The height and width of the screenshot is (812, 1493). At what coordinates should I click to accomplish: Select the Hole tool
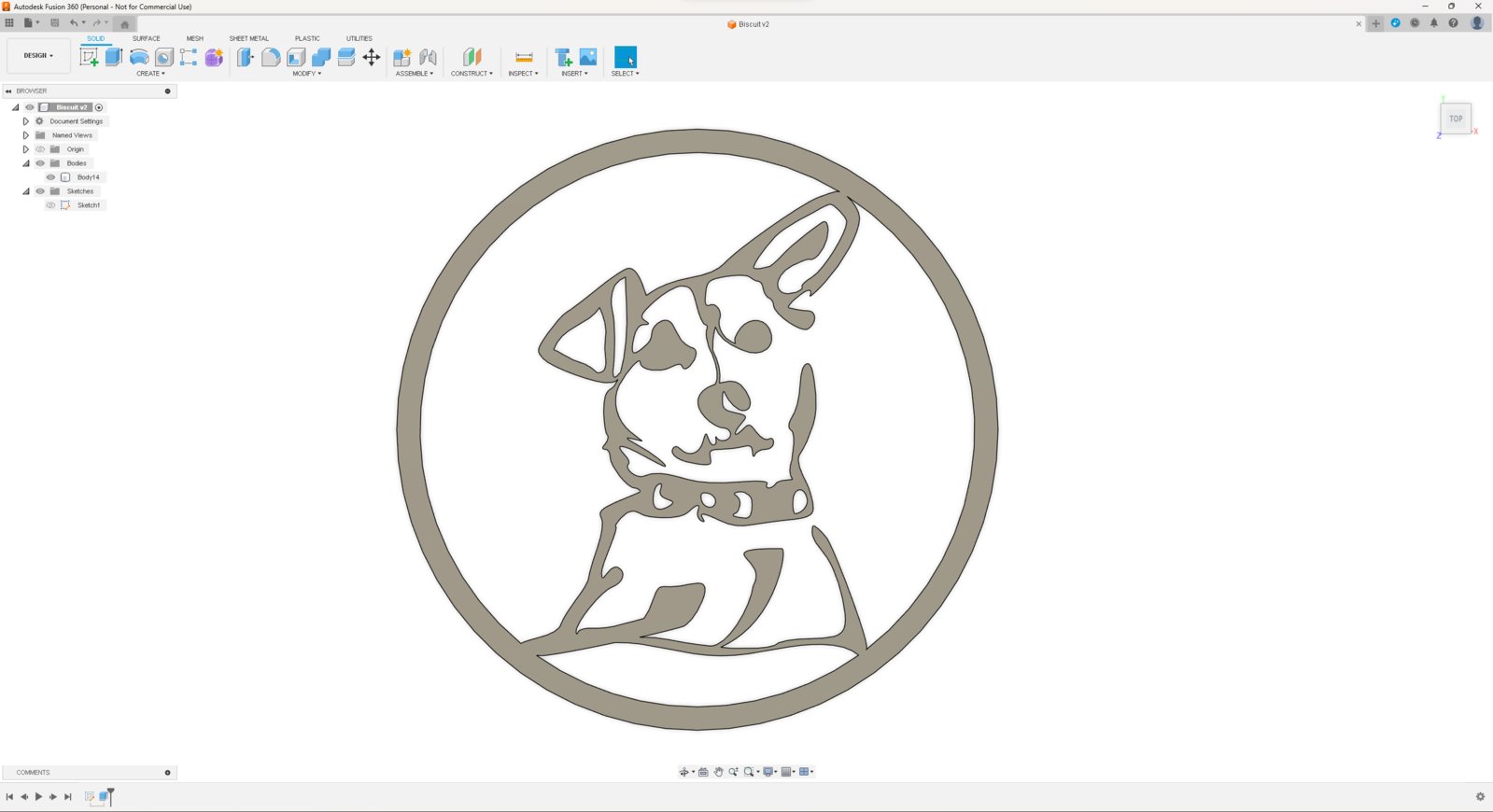click(163, 57)
